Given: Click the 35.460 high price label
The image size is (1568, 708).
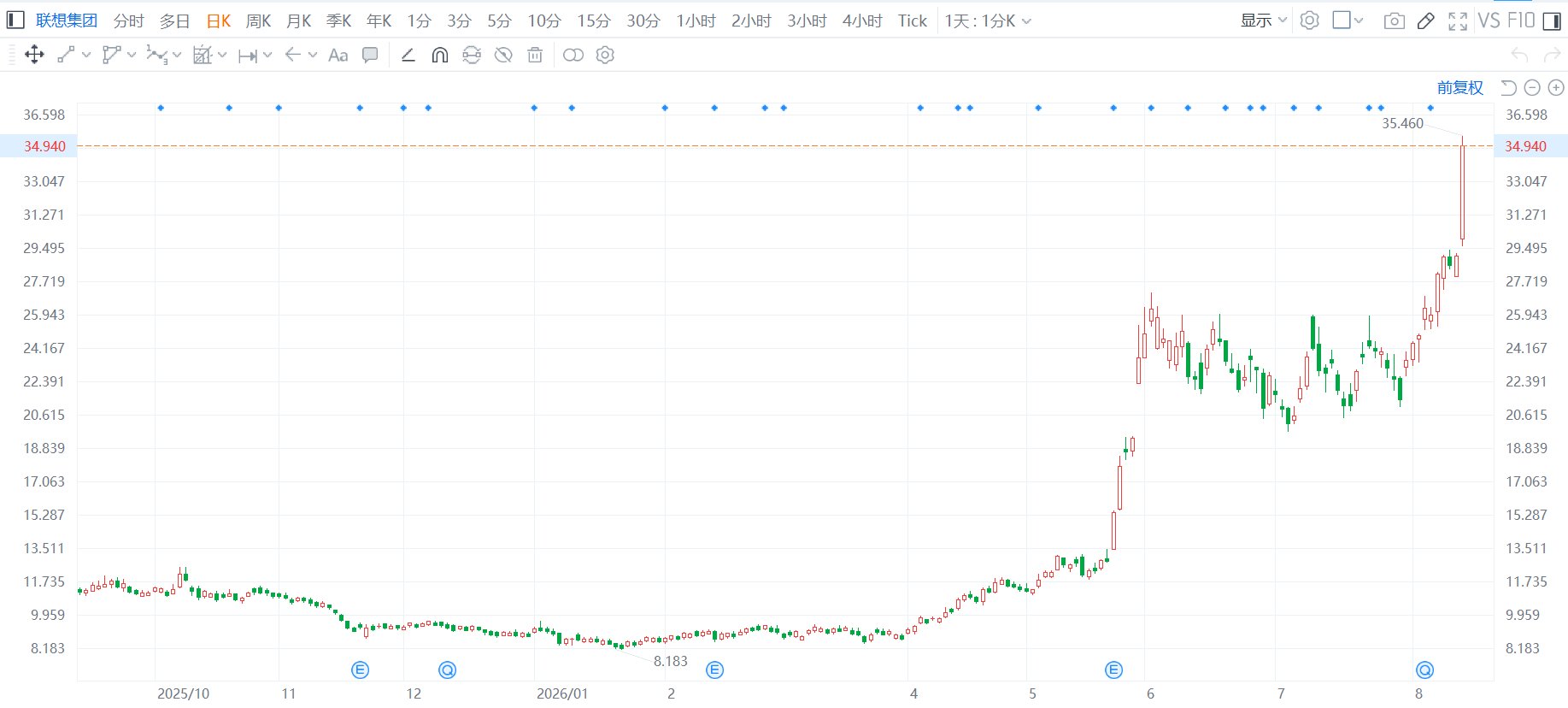Looking at the screenshot, I should (1402, 123).
